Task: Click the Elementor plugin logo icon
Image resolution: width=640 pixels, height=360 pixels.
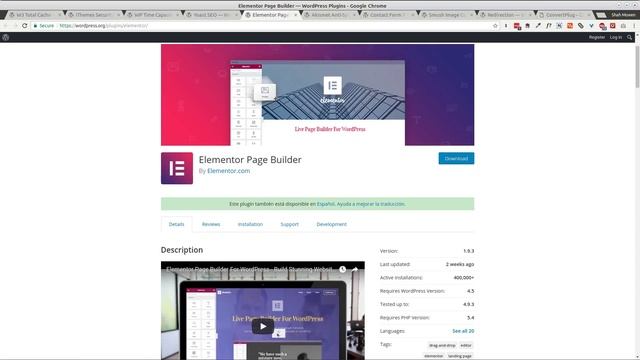Action: (x=177, y=168)
